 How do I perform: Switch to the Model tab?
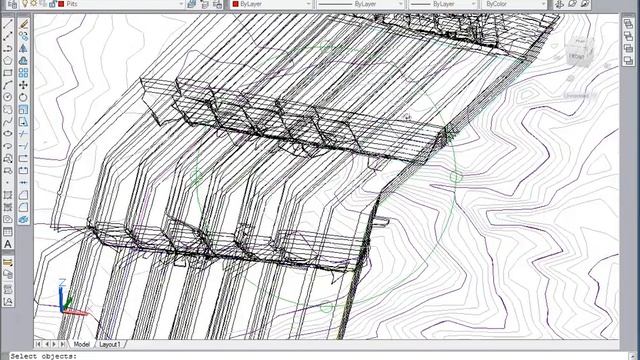(x=81, y=344)
